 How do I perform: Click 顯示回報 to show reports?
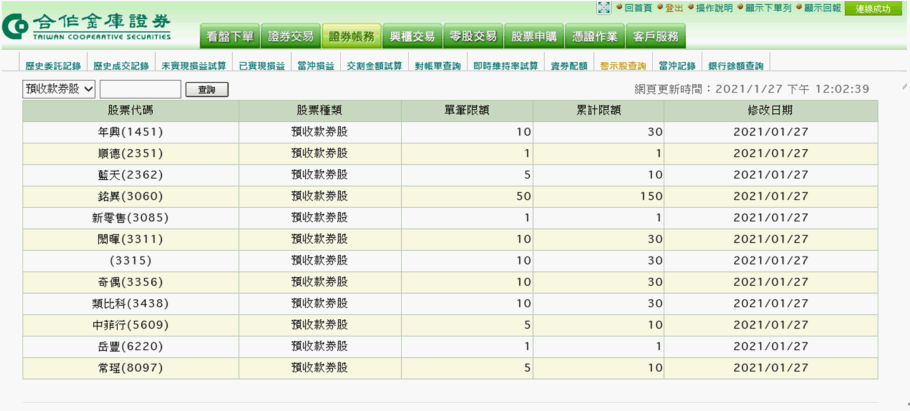(819, 8)
